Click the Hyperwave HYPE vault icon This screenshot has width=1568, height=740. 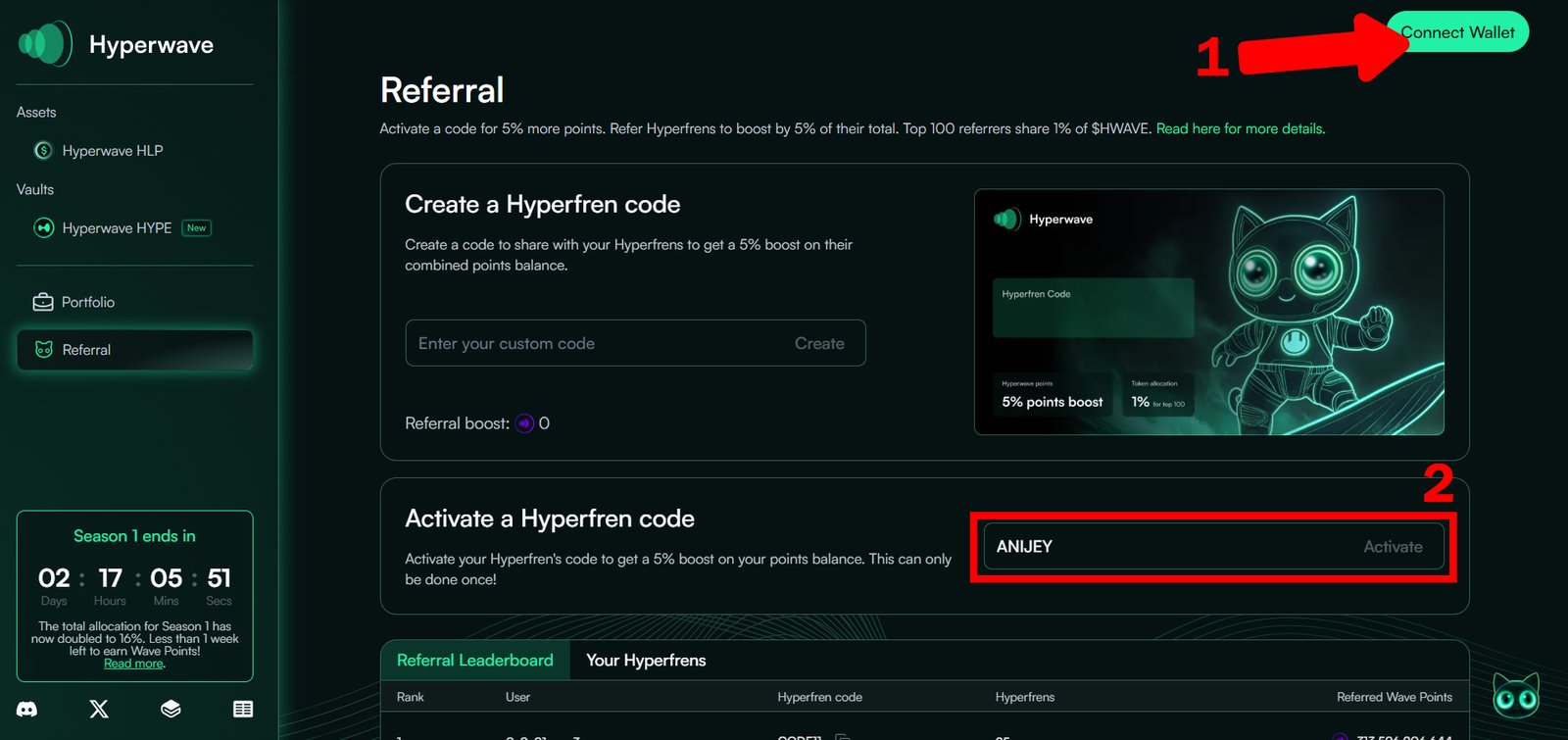(43, 228)
